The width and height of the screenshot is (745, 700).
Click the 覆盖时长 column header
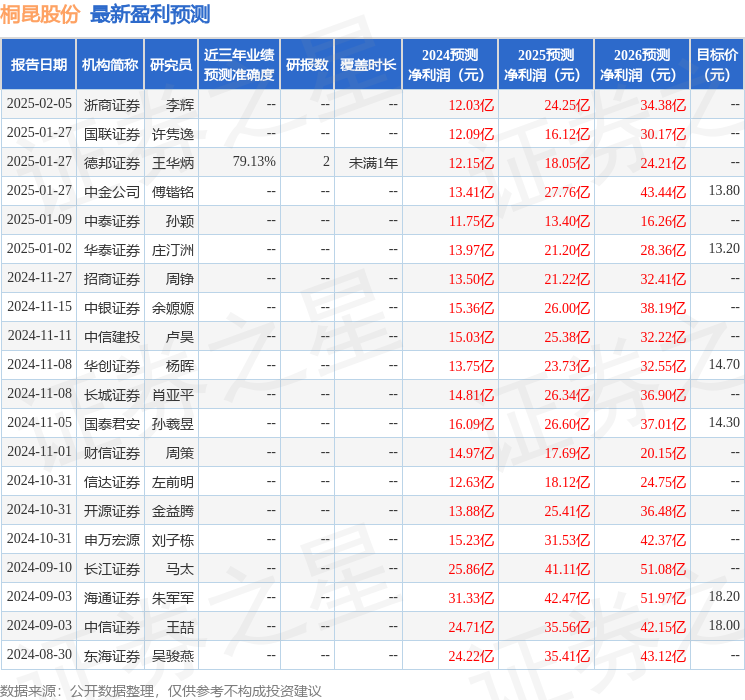pos(368,65)
